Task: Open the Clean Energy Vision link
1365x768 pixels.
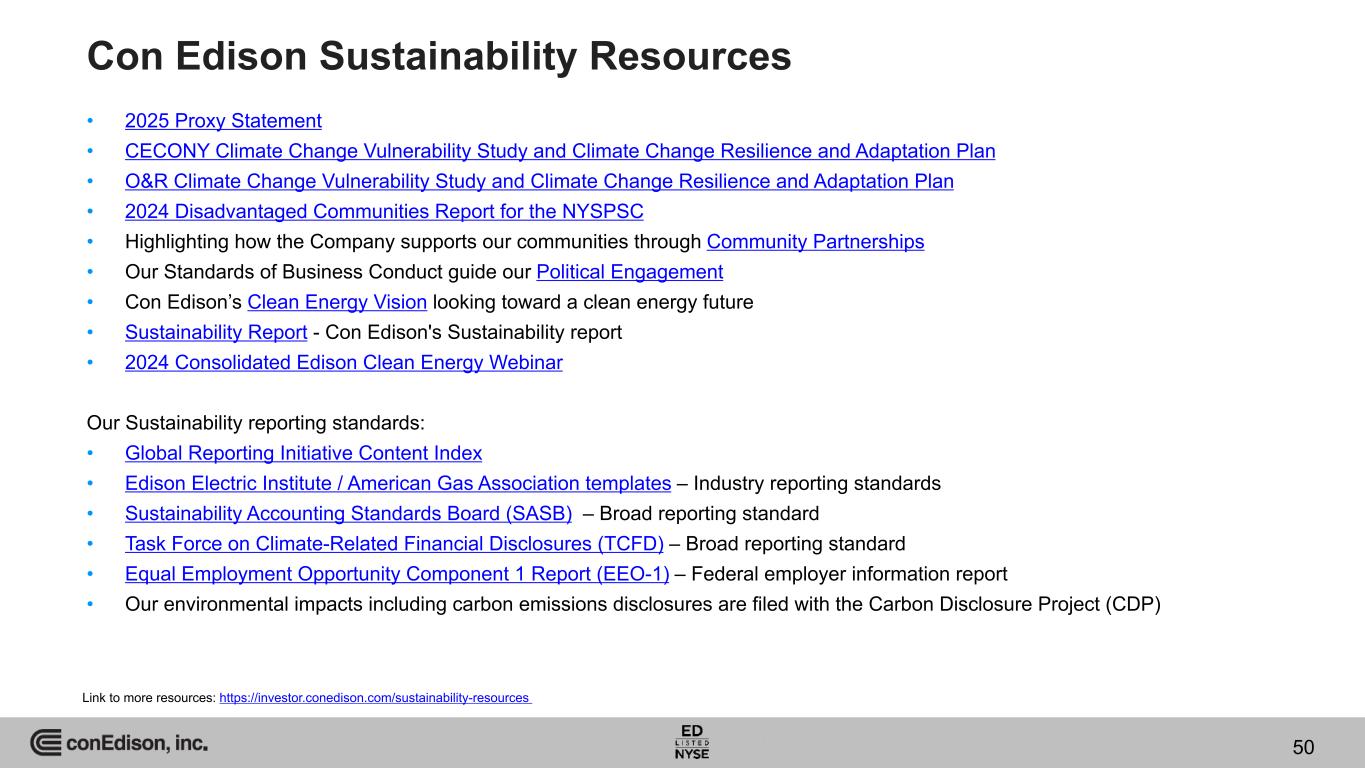Action: tap(337, 302)
